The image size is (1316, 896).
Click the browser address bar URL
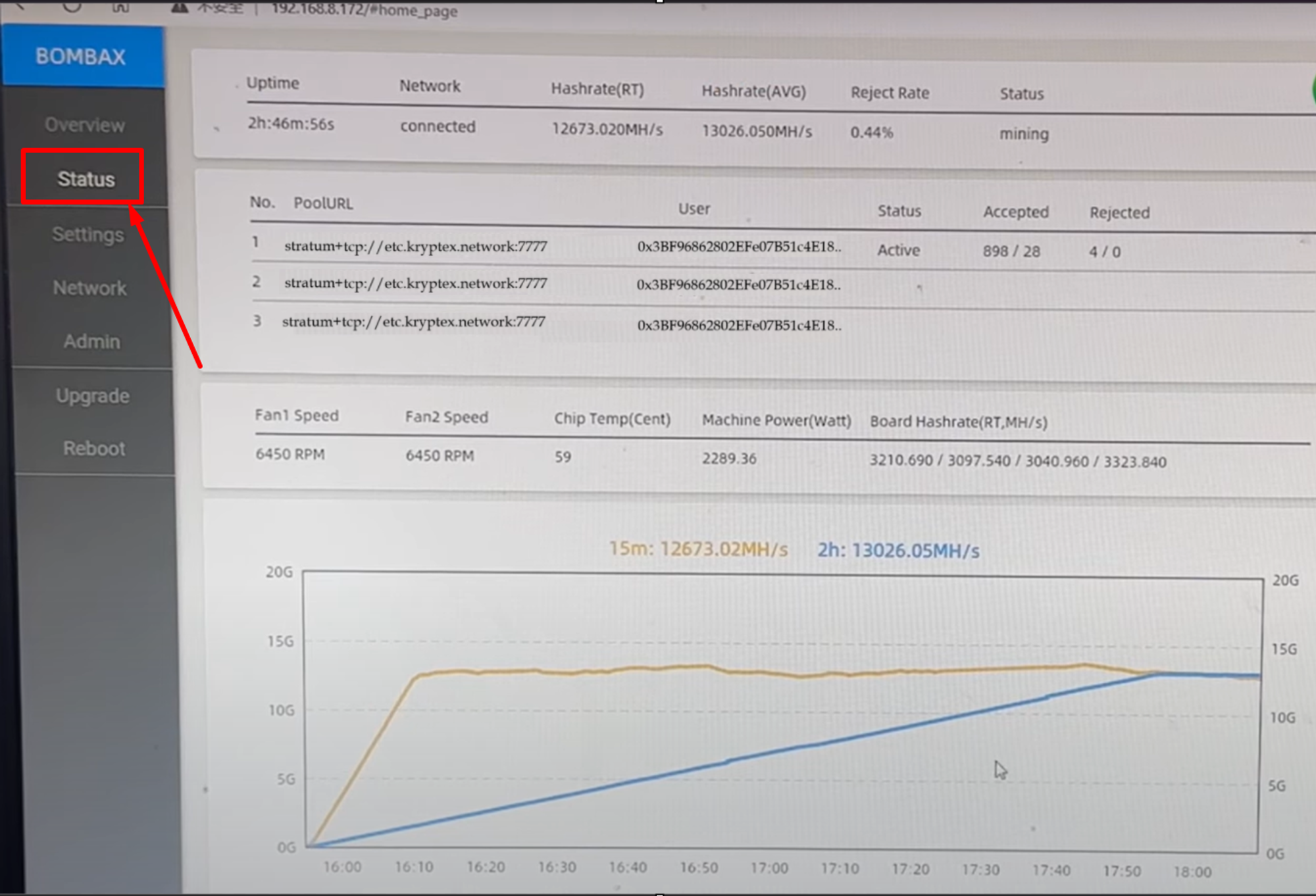pyautogui.click(x=365, y=10)
